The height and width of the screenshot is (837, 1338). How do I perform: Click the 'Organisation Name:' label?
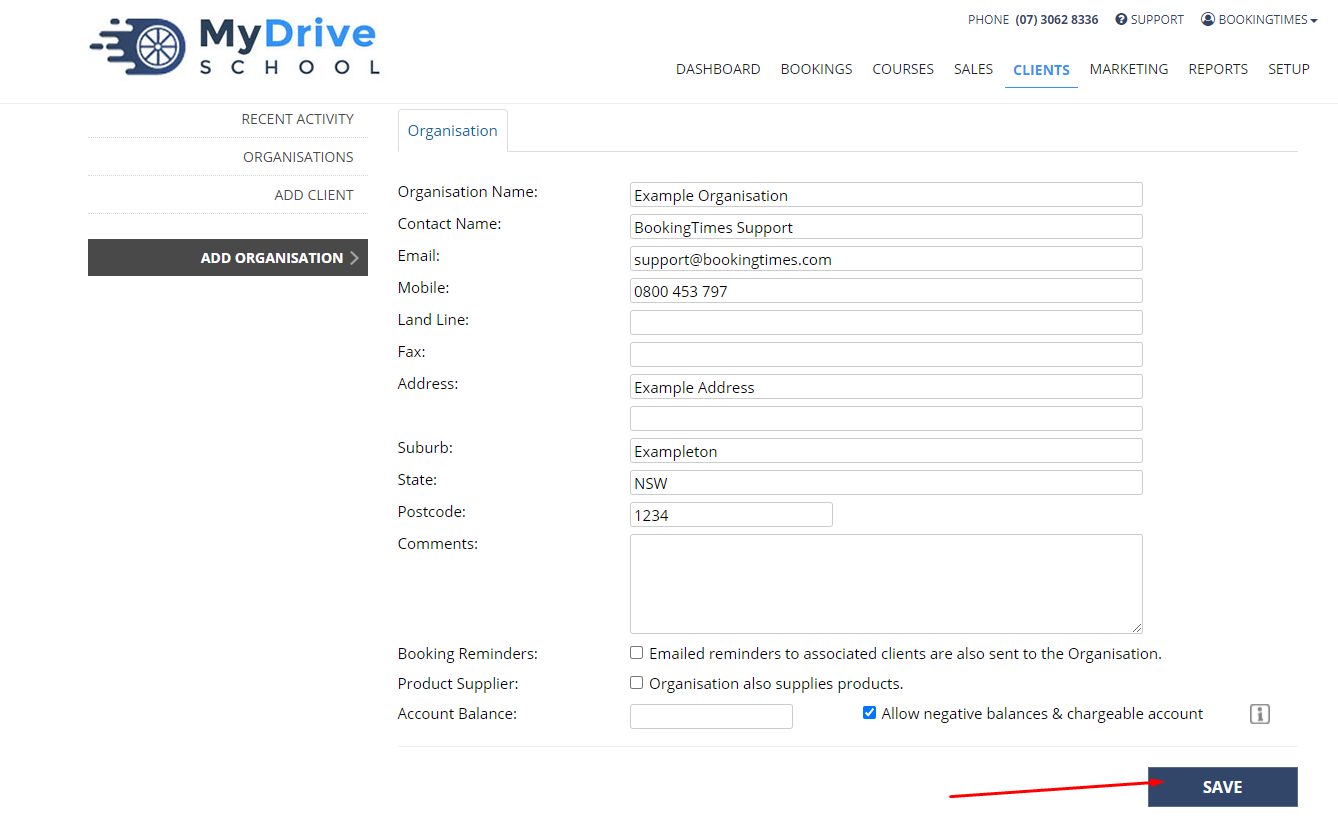coord(468,191)
